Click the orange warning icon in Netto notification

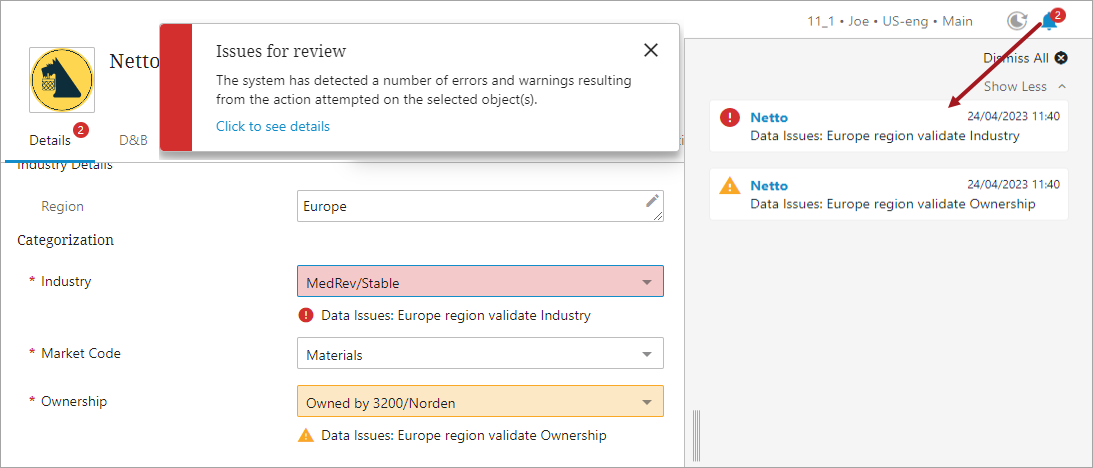[x=730, y=186]
